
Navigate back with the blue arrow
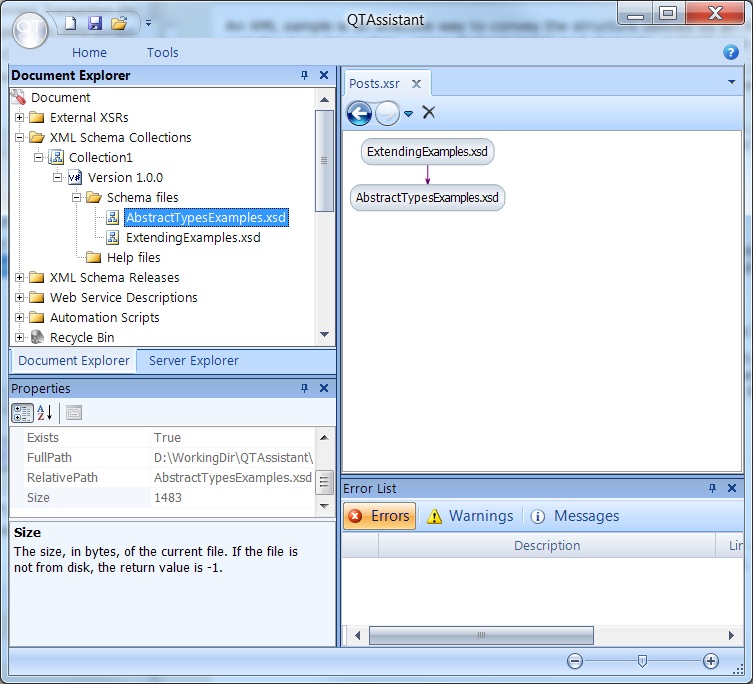[359, 113]
